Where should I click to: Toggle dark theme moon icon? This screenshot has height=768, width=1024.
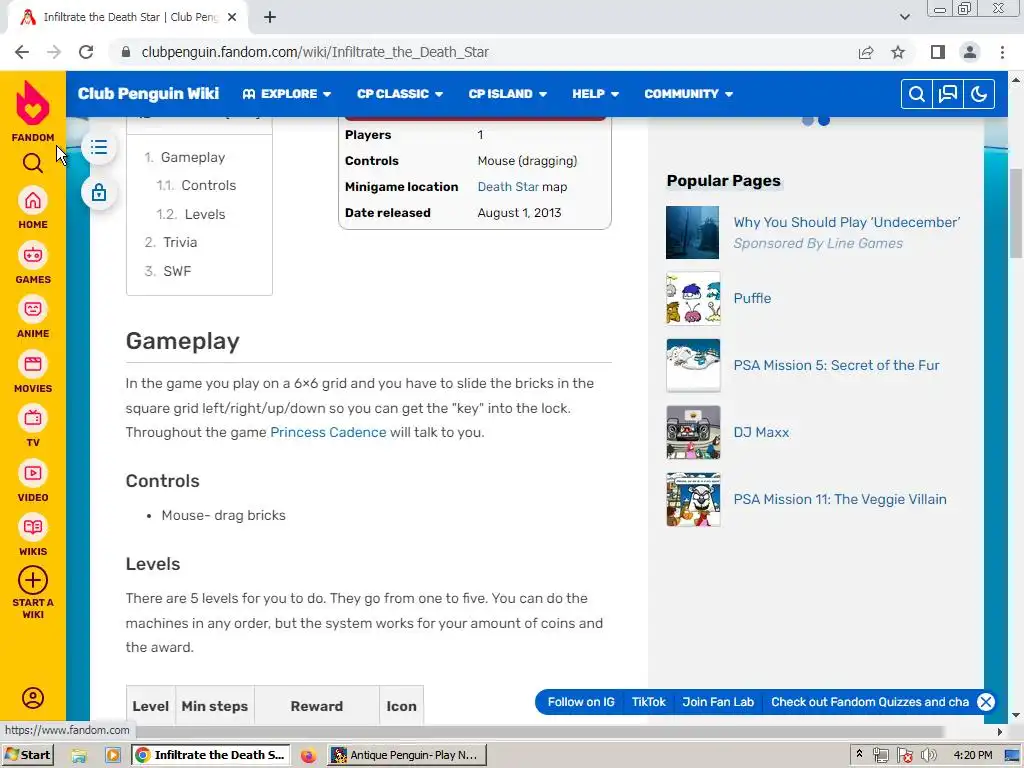(979, 94)
